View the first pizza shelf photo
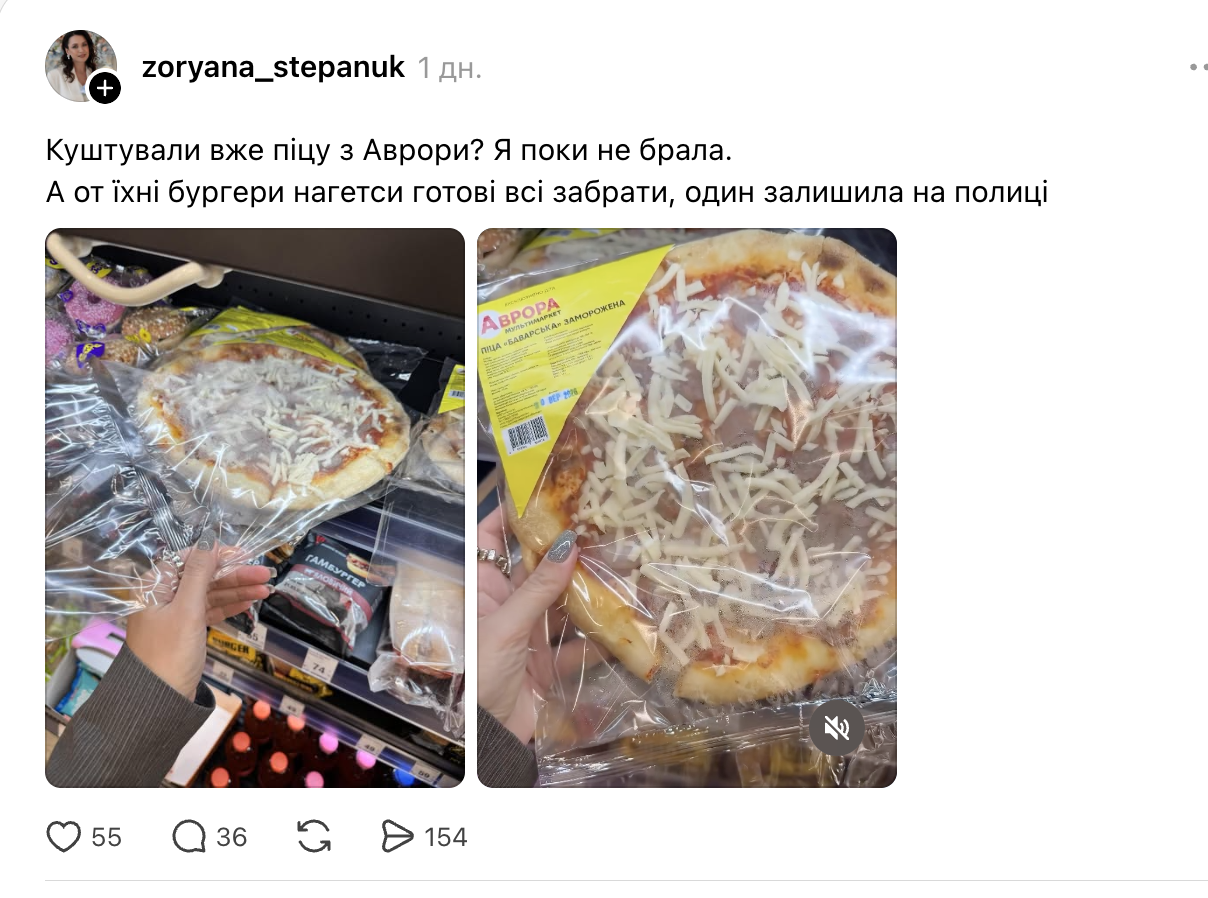This screenshot has width=1208, height=898. [x=255, y=508]
